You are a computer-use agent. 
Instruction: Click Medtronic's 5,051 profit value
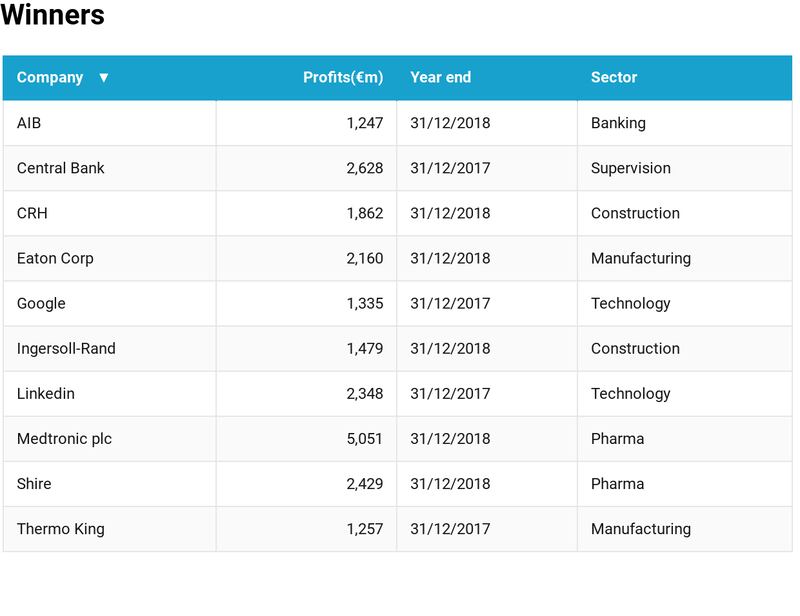365,438
